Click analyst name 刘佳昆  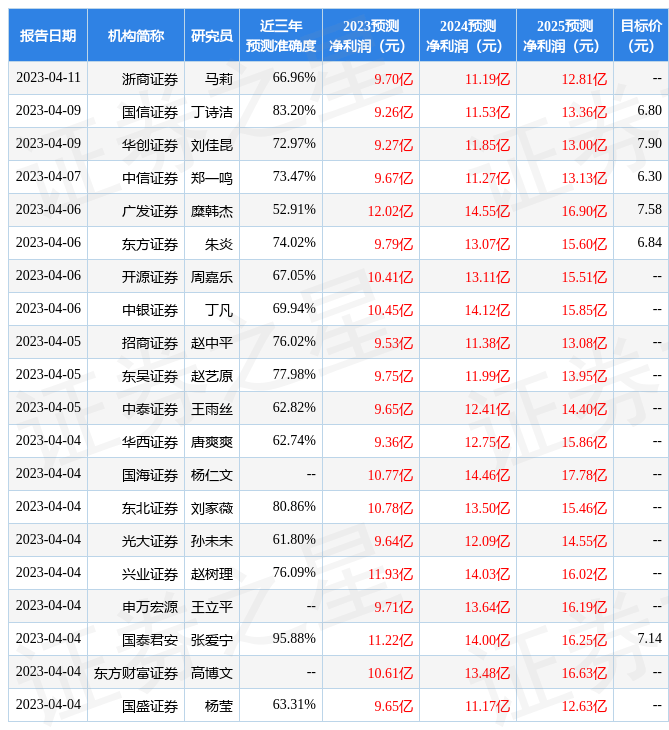point(212,145)
